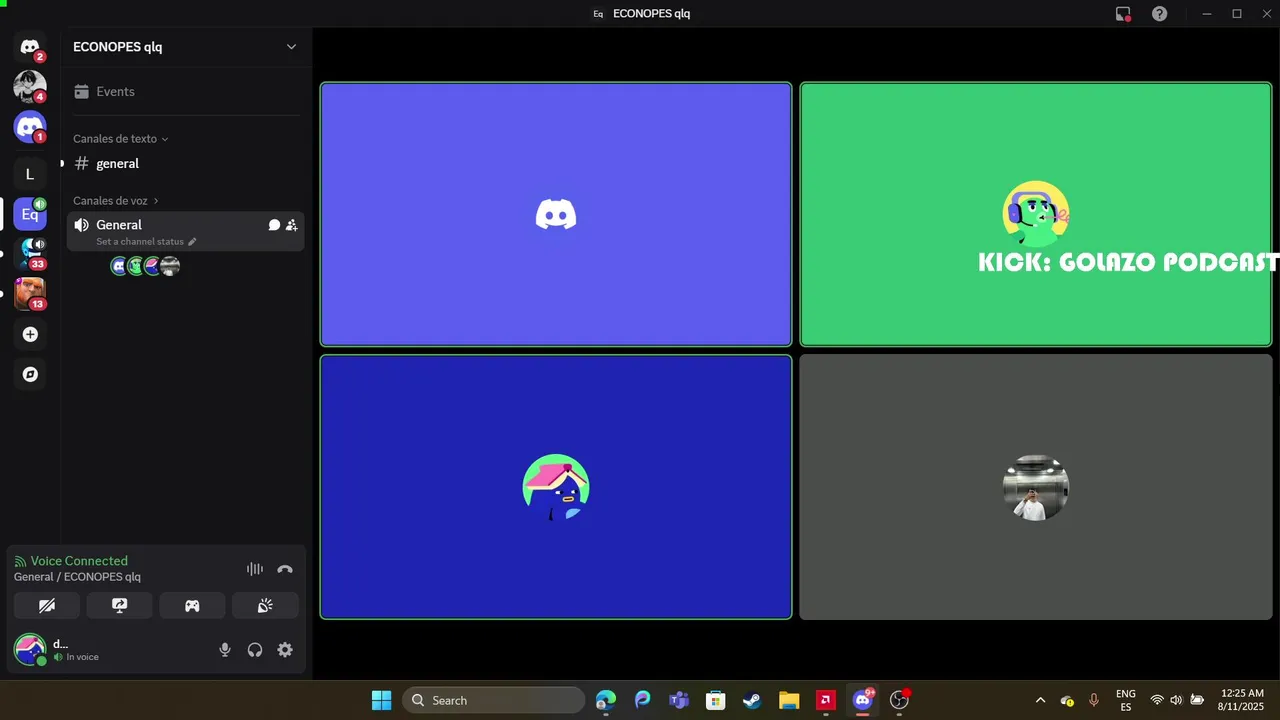Collapse the 'Canales de texto' category
Image resolution: width=1280 pixels, height=720 pixels.
coord(121,139)
